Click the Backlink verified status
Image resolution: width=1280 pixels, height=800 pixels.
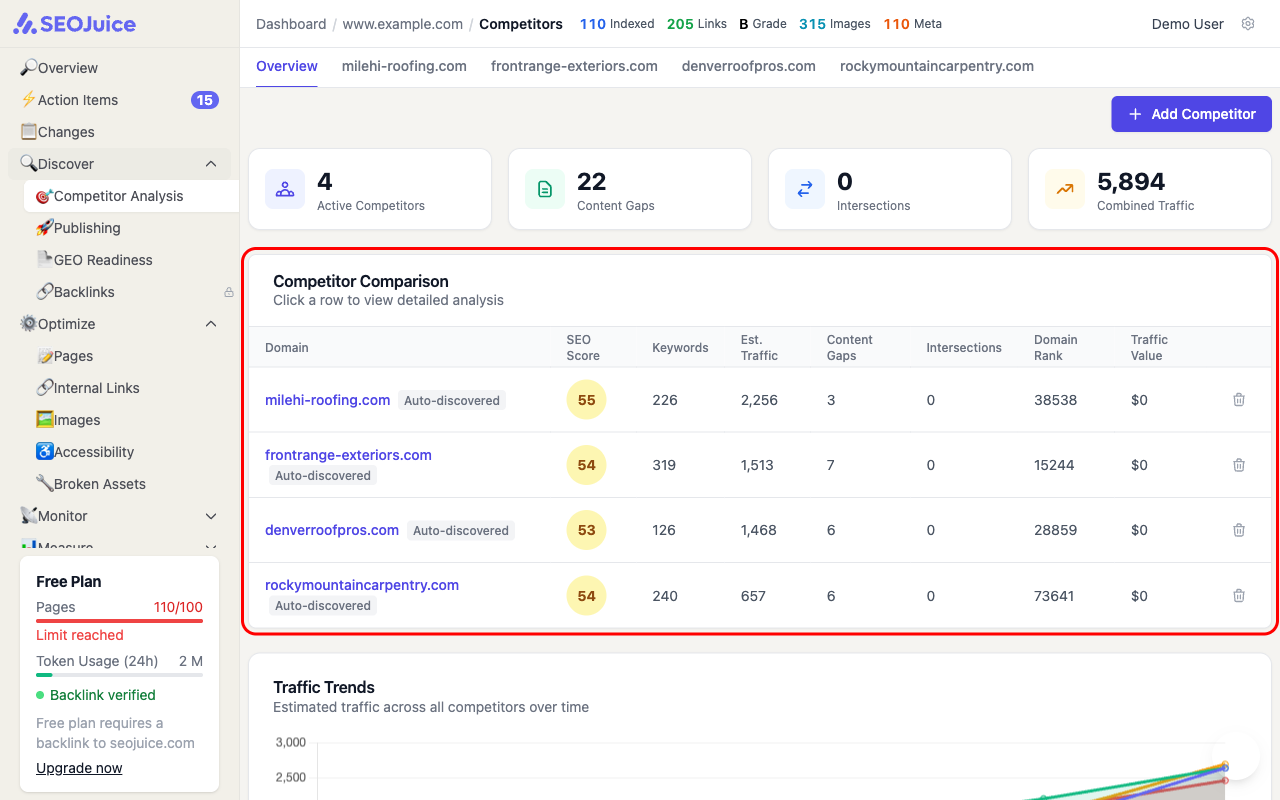[x=96, y=695]
